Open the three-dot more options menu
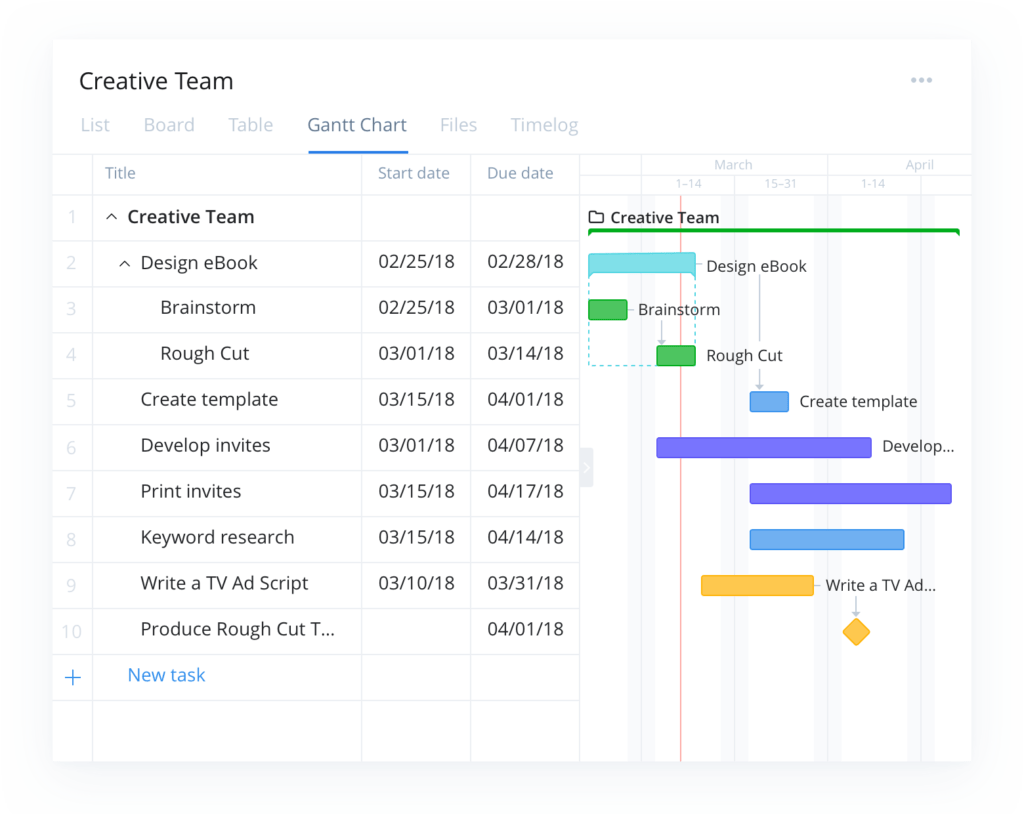1024x814 pixels. click(921, 81)
